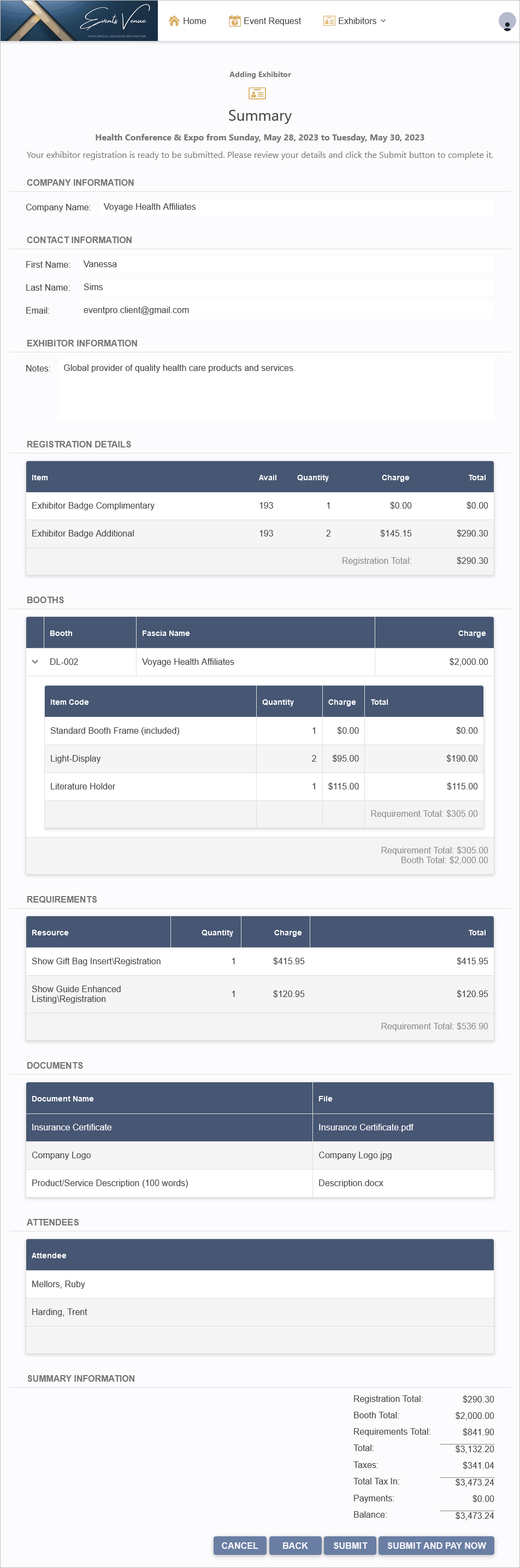Click SUBMIT AND PAY NOW button

[x=436, y=1546]
